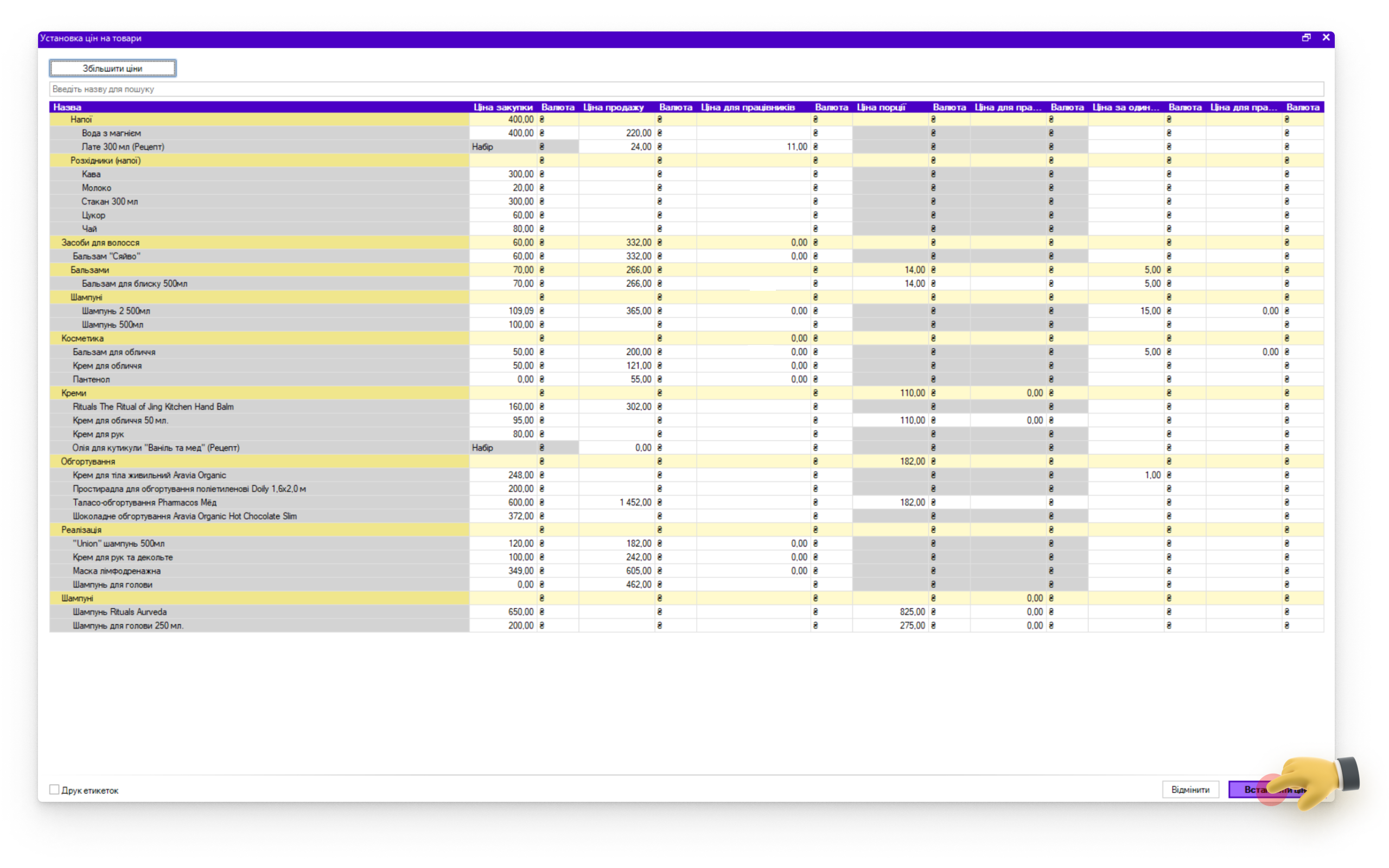Select the Реалізація category row
The image size is (1389, 868).
[686, 529]
